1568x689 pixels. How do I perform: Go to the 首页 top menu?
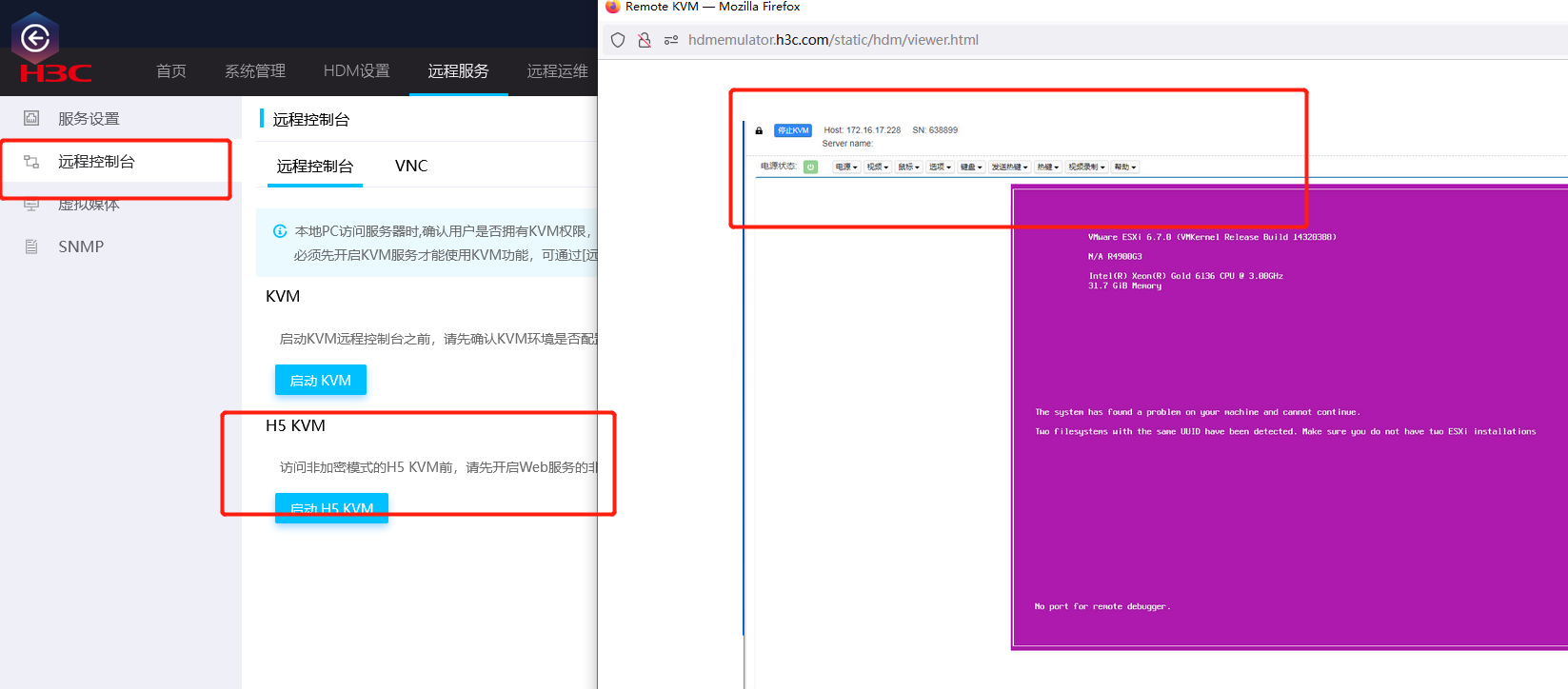pyautogui.click(x=171, y=71)
